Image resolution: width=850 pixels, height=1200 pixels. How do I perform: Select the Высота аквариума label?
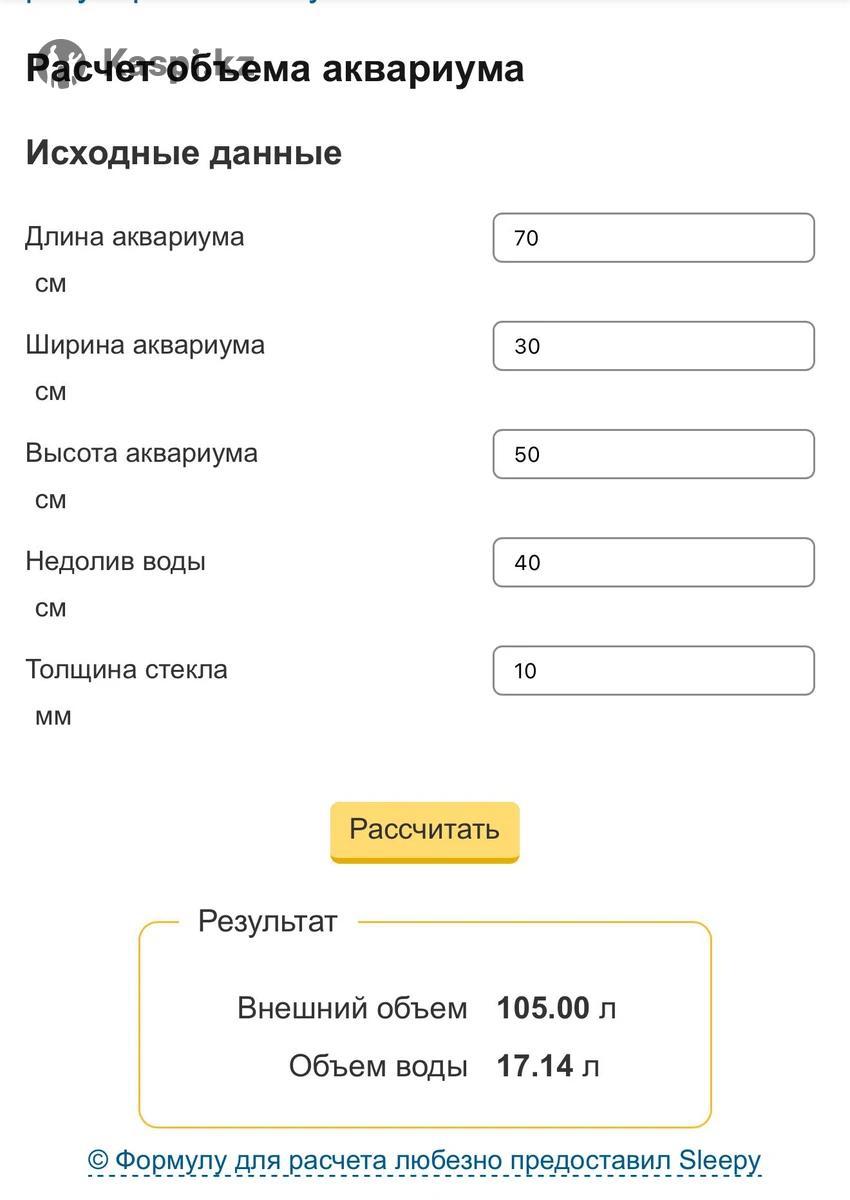[141, 453]
